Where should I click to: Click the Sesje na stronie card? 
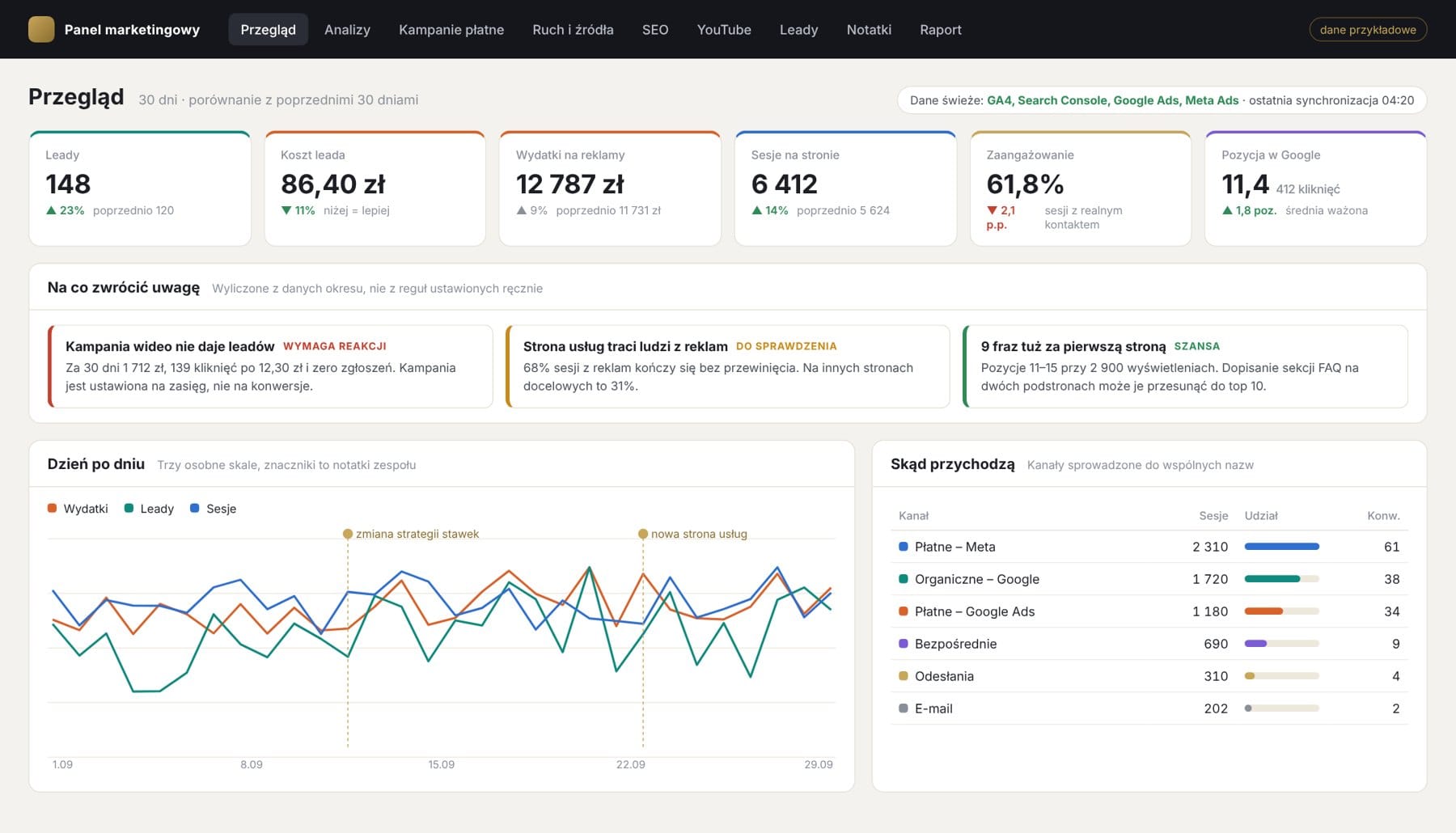(x=845, y=188)
